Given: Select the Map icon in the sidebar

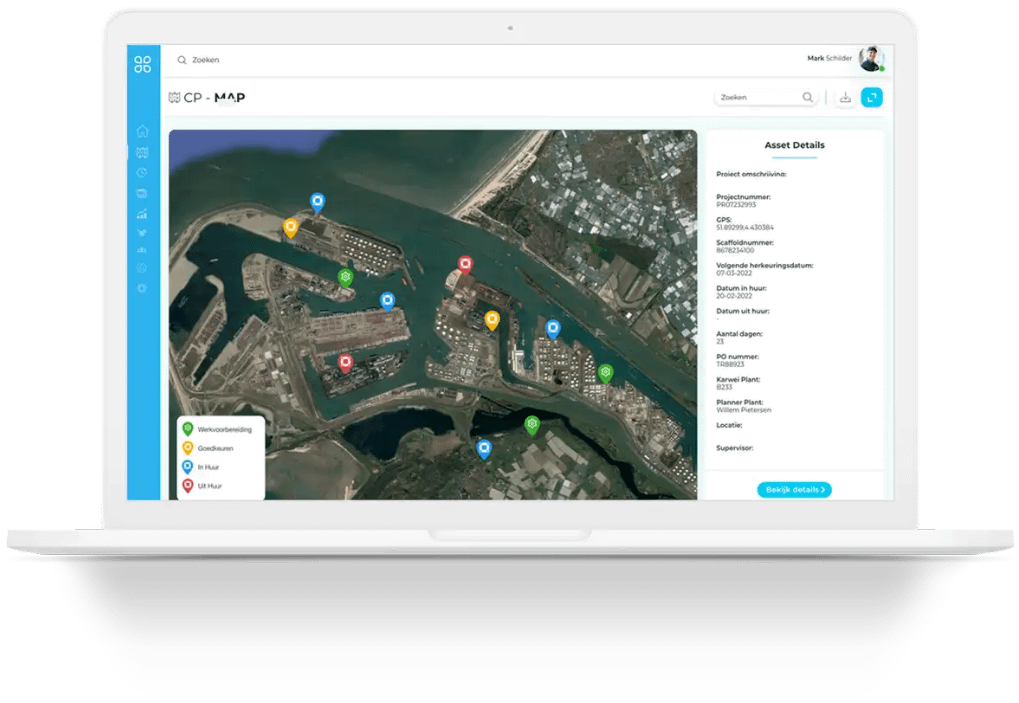Looking at the screenshot, I should 142,152.
